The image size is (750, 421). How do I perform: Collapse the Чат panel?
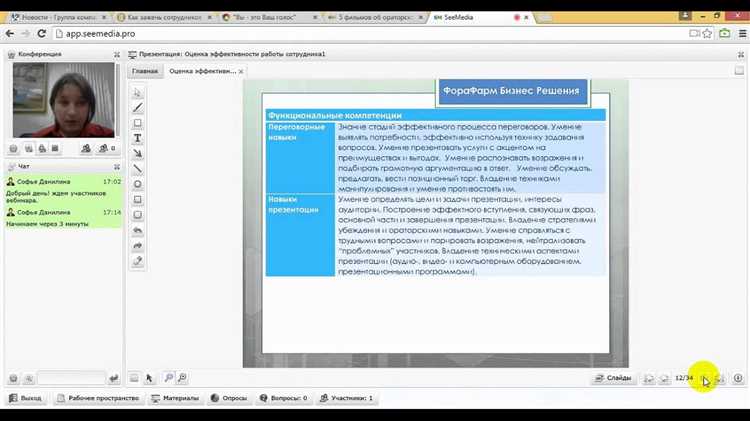[117, 167]
